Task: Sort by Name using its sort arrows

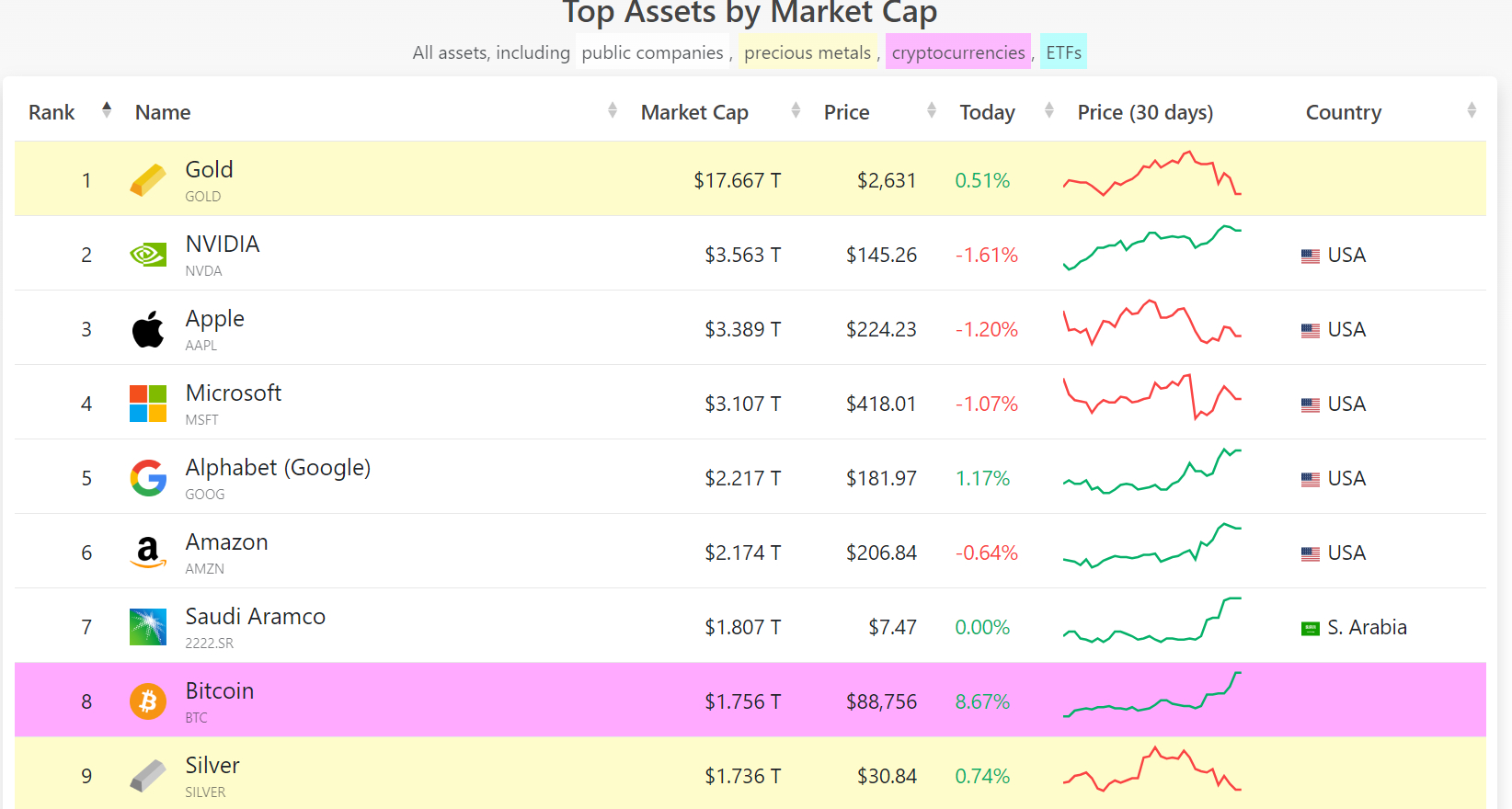Action: click(x=613, y=110)
